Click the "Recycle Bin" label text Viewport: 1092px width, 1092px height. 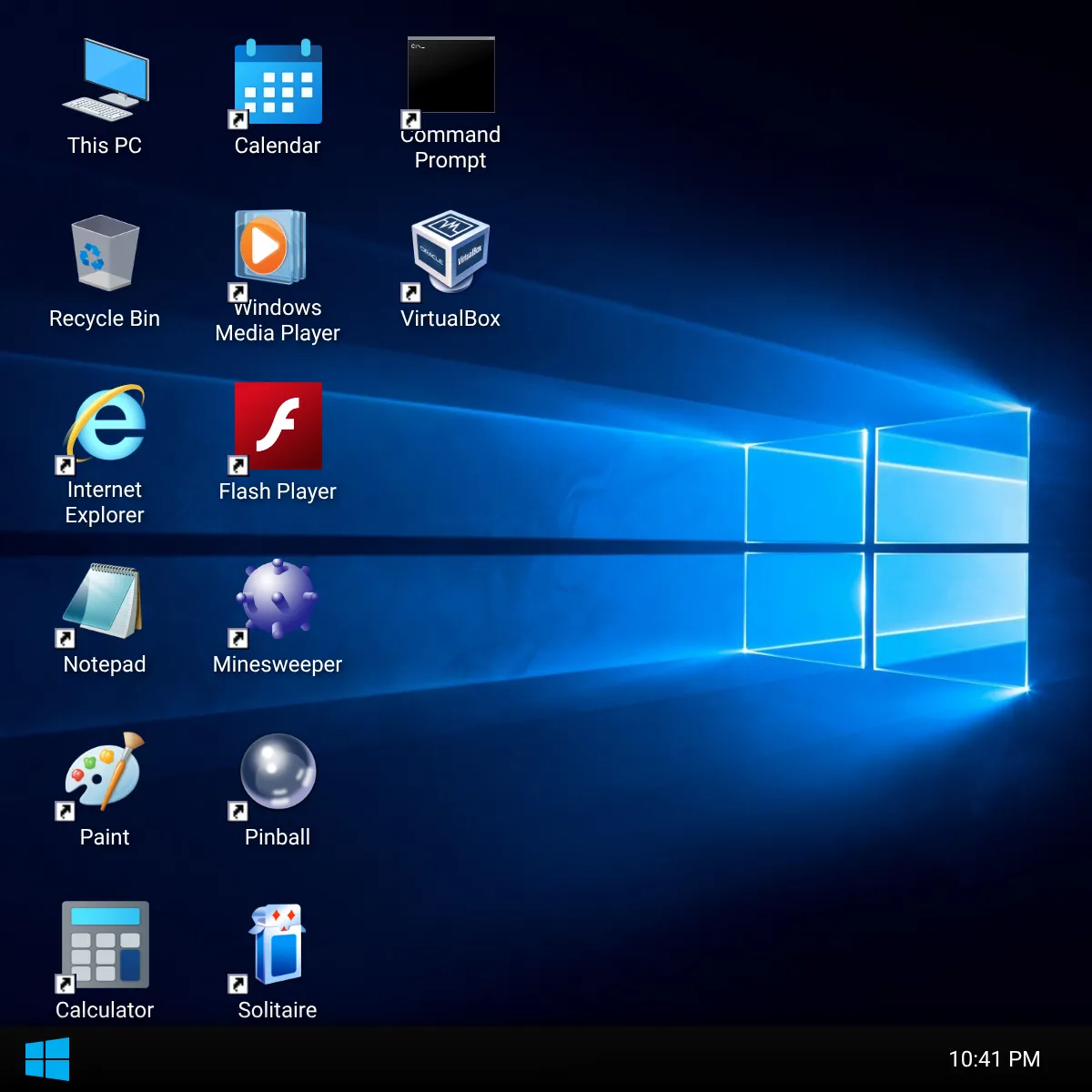tap(105, 318)
